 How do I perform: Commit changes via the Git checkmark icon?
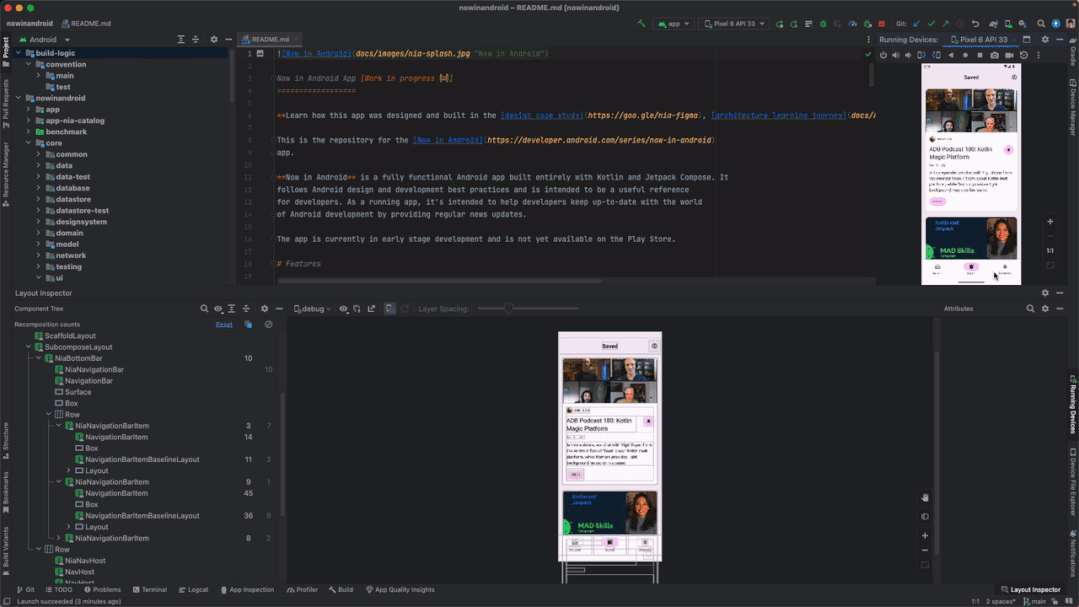point(930,22)
